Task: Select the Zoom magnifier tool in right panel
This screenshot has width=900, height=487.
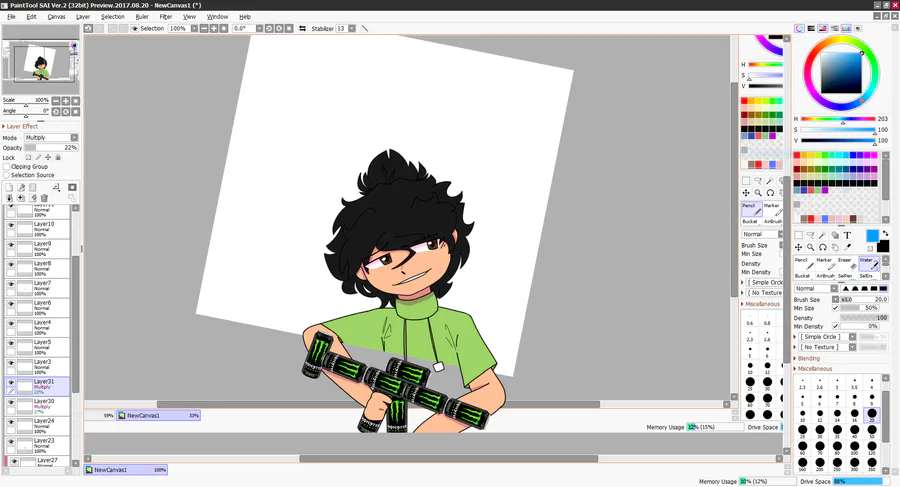Action: 810,248
